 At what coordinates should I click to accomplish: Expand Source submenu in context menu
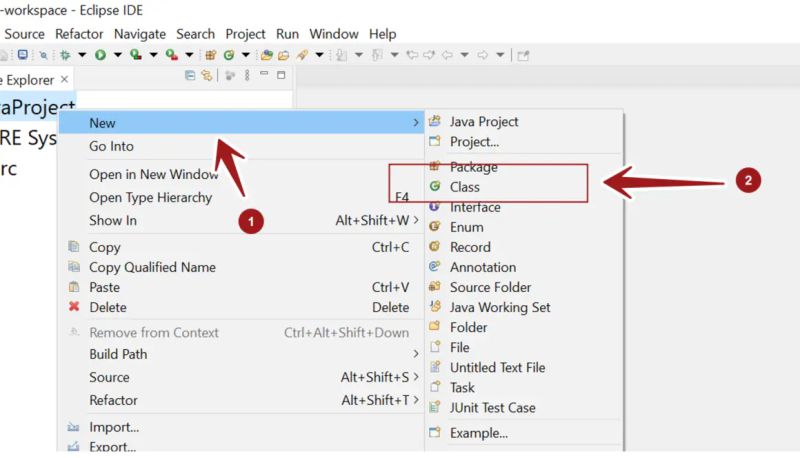[x=241, y=377]
